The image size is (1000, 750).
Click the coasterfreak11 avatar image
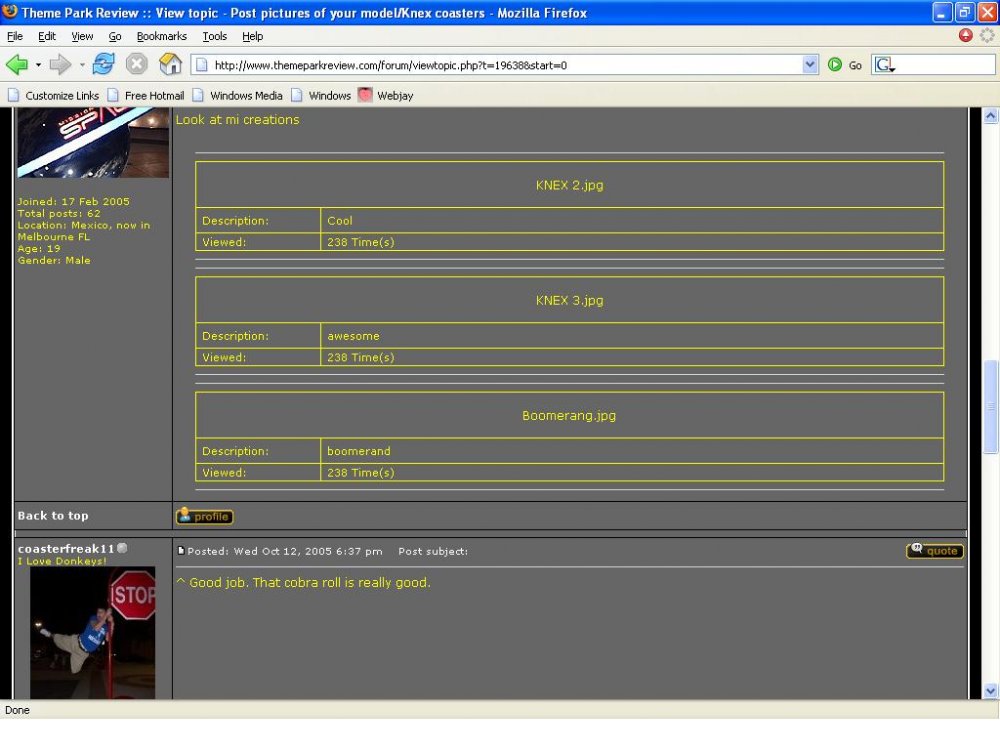tap(92, 632)
